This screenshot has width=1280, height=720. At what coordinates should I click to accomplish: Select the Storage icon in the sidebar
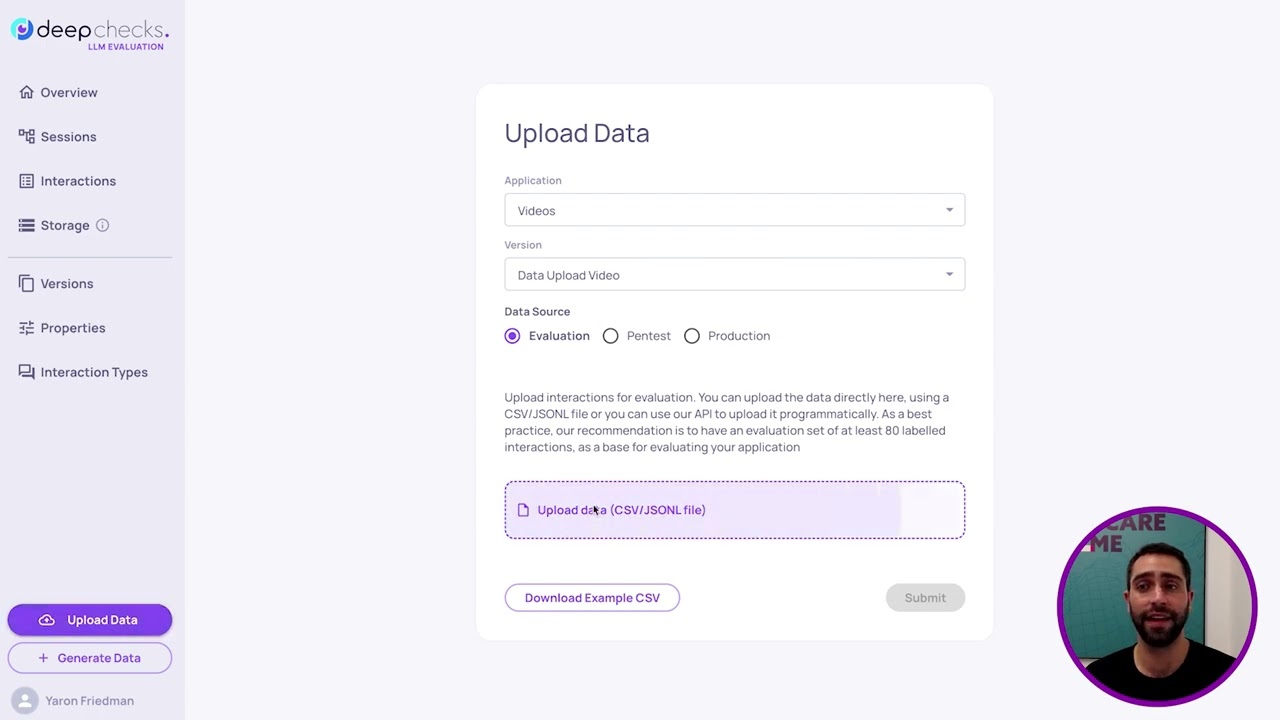pyautogui.click(x=26, y=225)
